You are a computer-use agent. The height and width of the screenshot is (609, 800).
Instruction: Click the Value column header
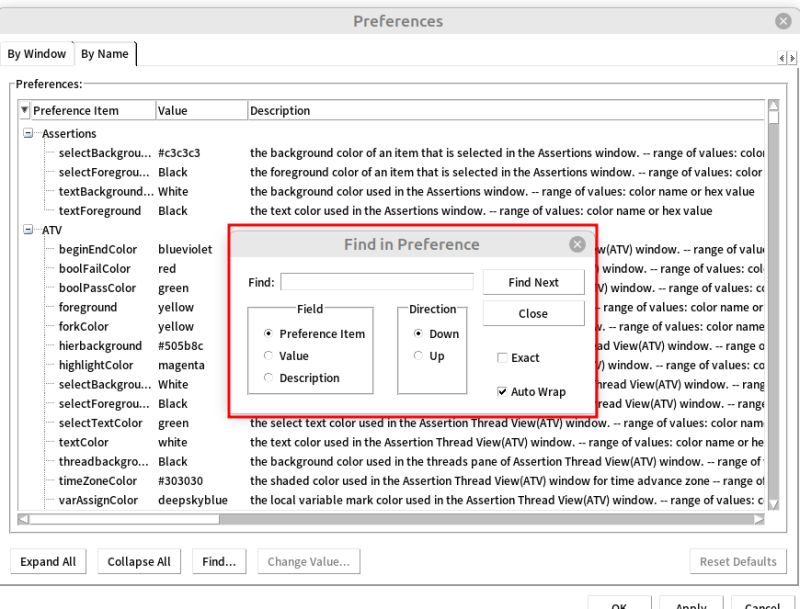pos(201,111)
